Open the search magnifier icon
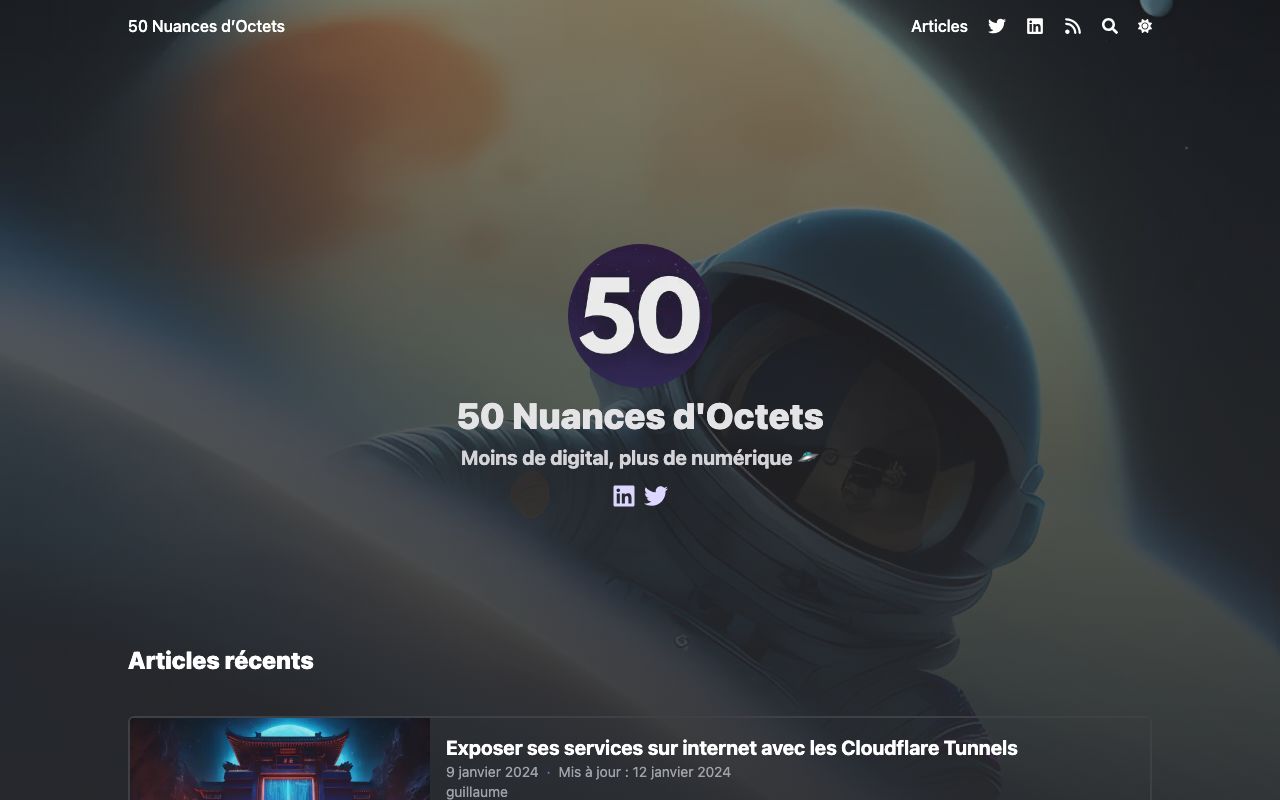Screen dimensions: 1280x800 click(x=1110, y=27)
